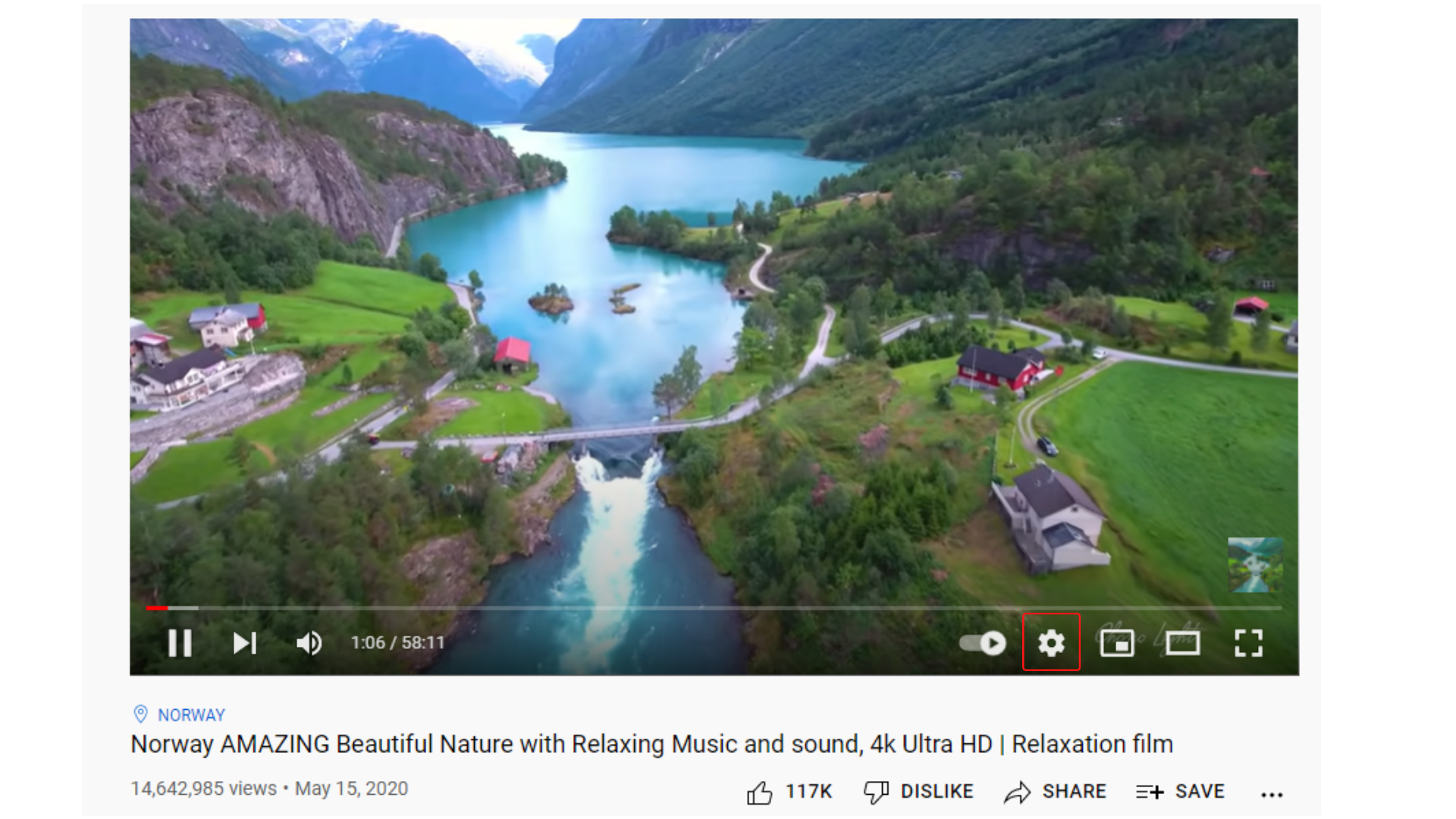Open the NORWAY location link
The height and width of the screenshot is (819, 1456).
191,715
